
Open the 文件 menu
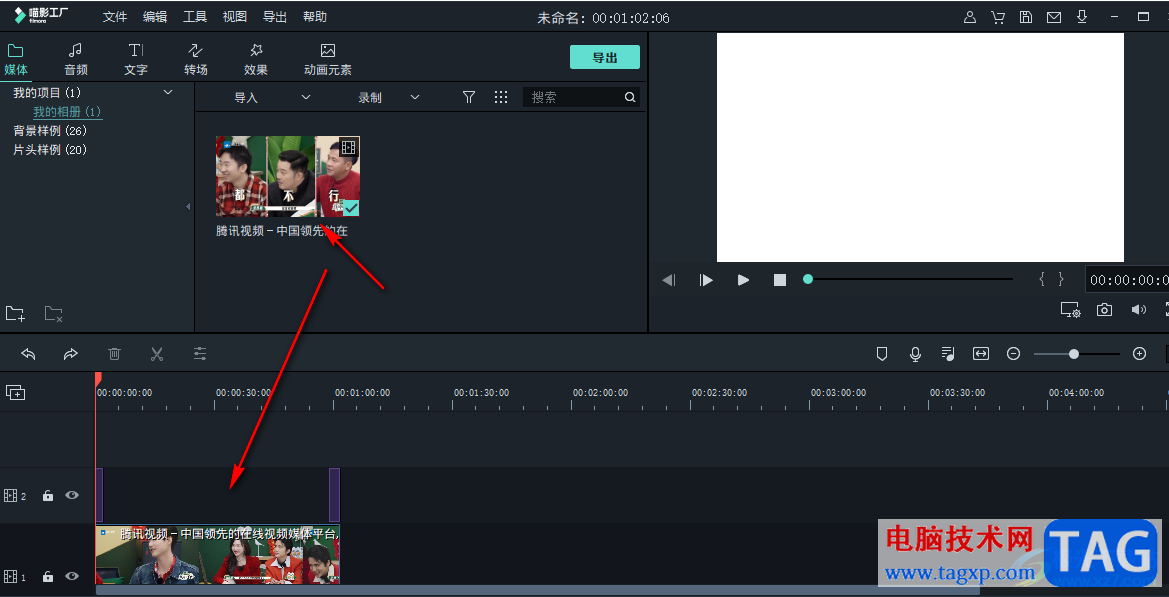115,16
